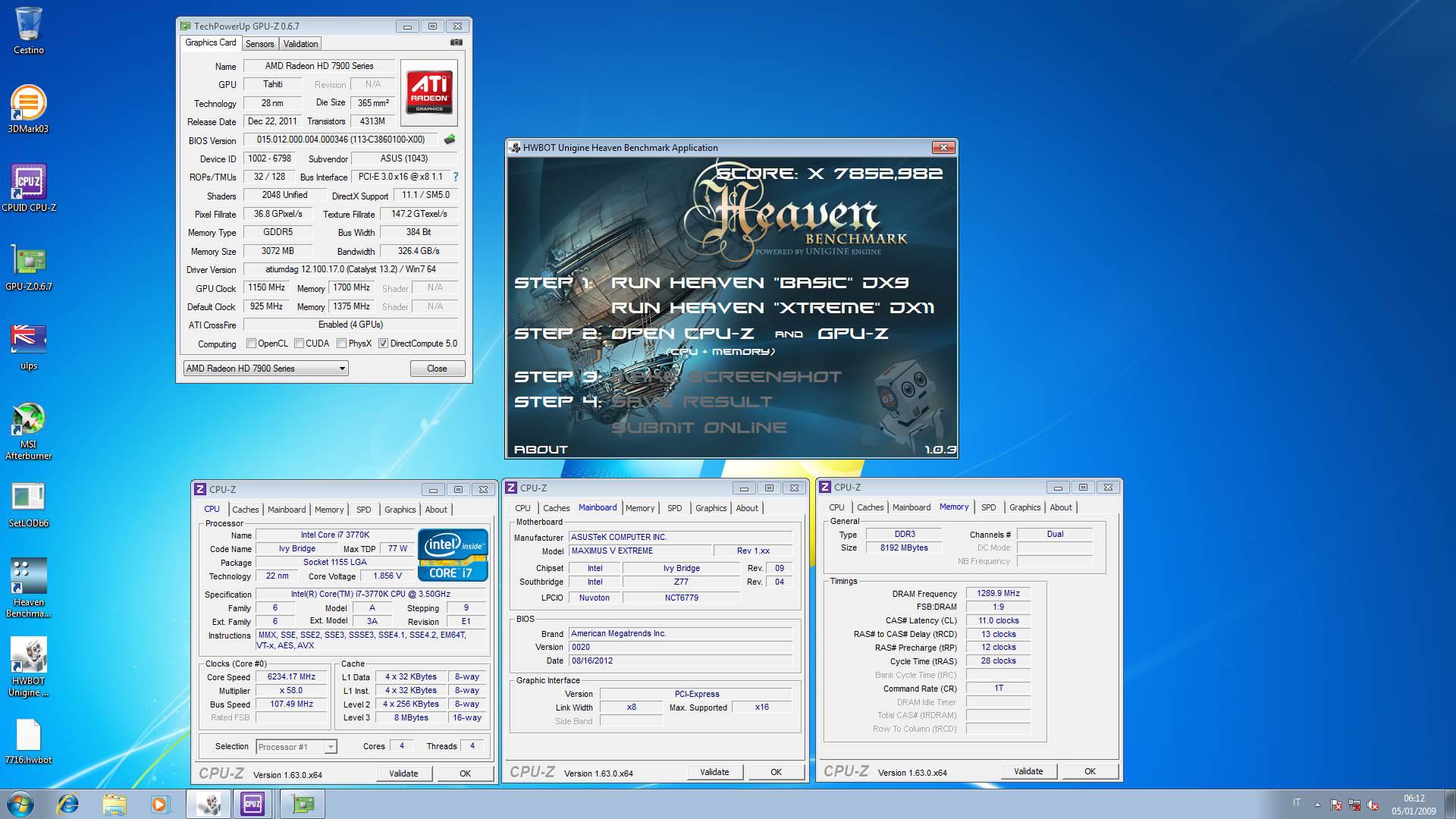Click the DRAM Frequency value 1289.9 MHz
Viewport: 1456px width, 819px height.
point(998,594)
